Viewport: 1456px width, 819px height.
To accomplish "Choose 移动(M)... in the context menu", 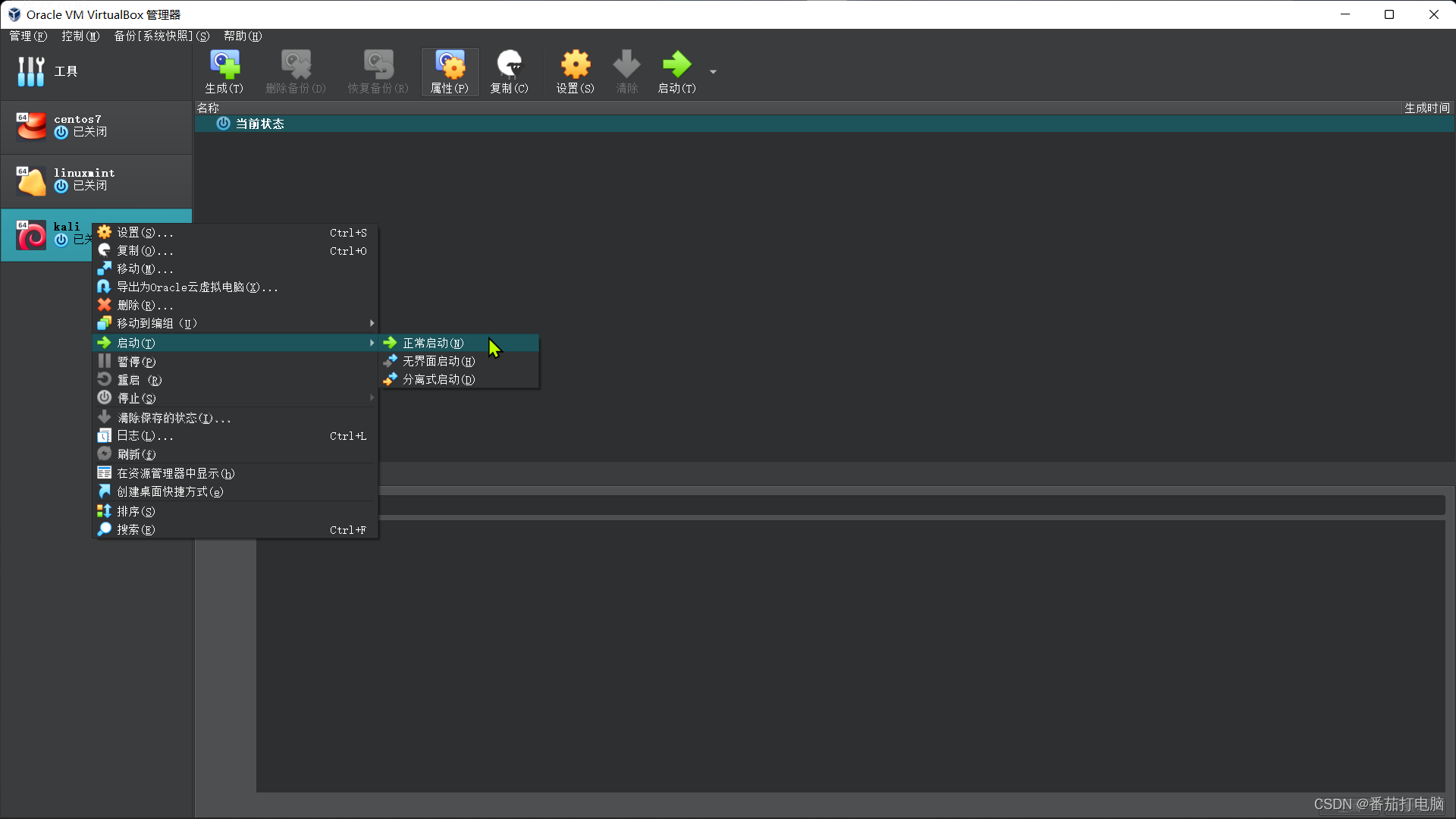I will pos(235,268).
